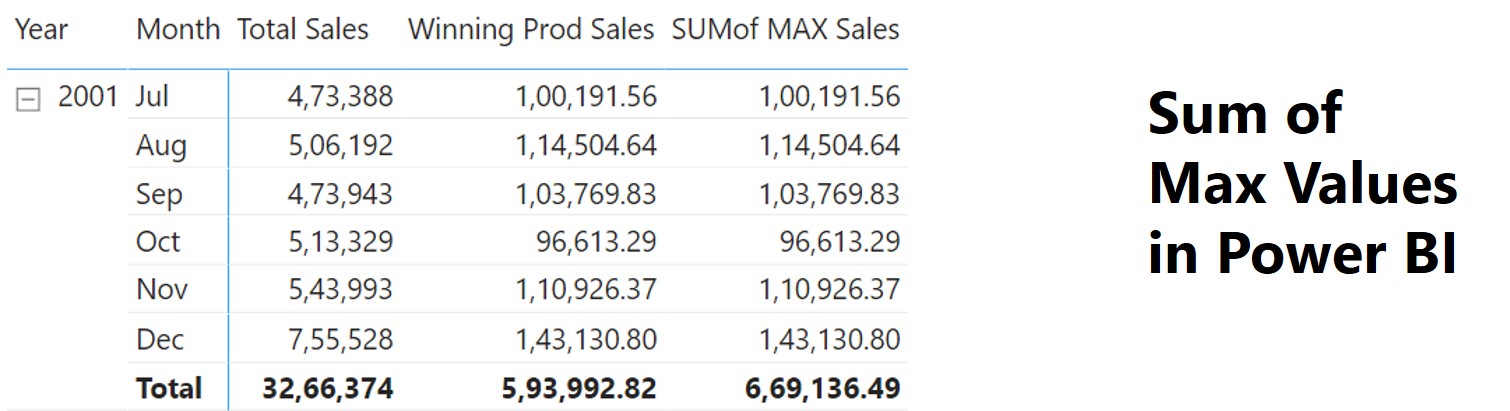The width and height of the screenshot is (1510, 411).
Task: Select the total 32,66,374 cell
Action: [x=327, y=388]
